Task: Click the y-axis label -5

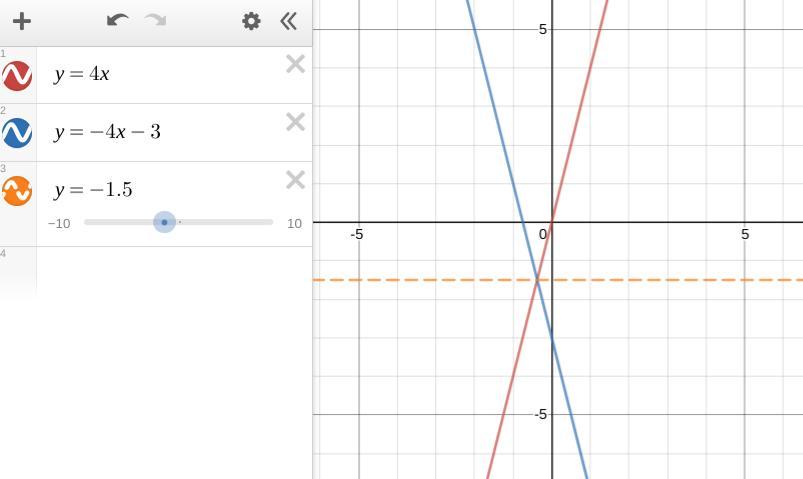Action: (541, 414)
